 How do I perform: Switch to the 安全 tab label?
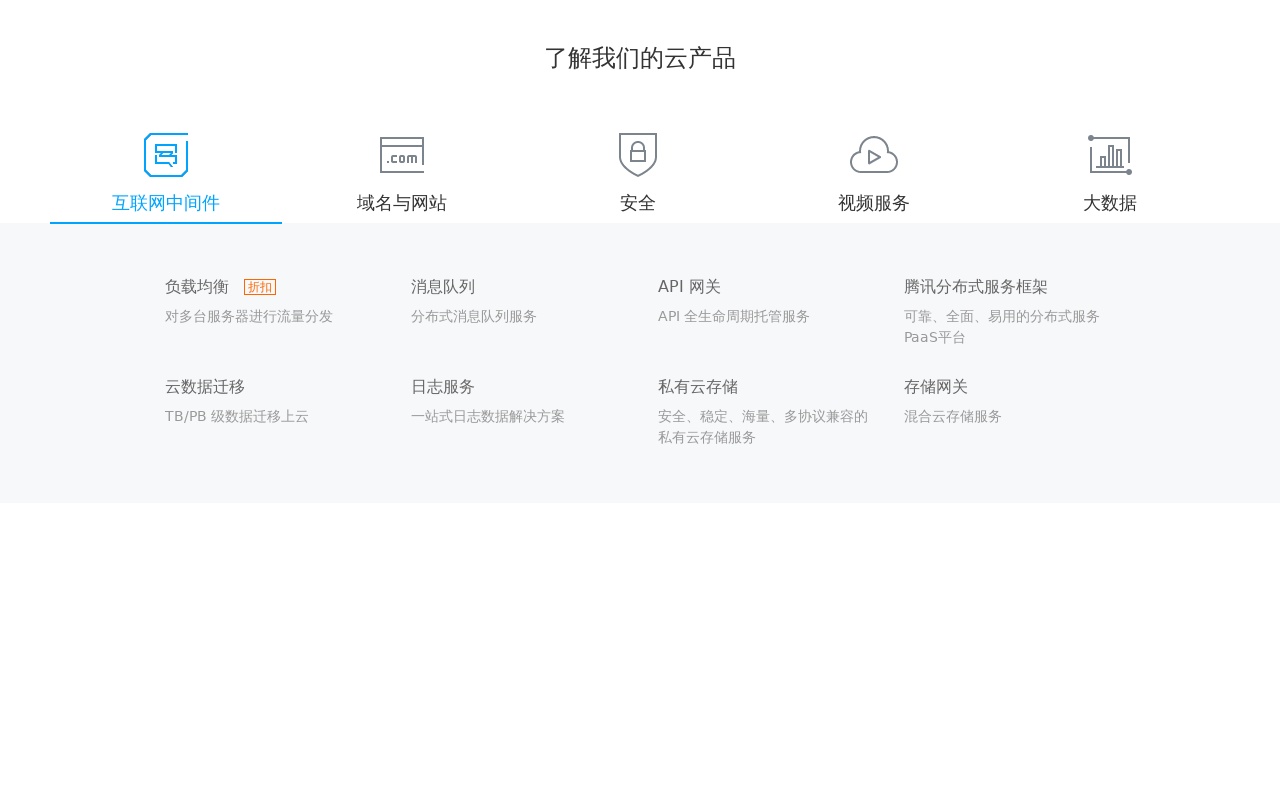(x=638, y=203)
